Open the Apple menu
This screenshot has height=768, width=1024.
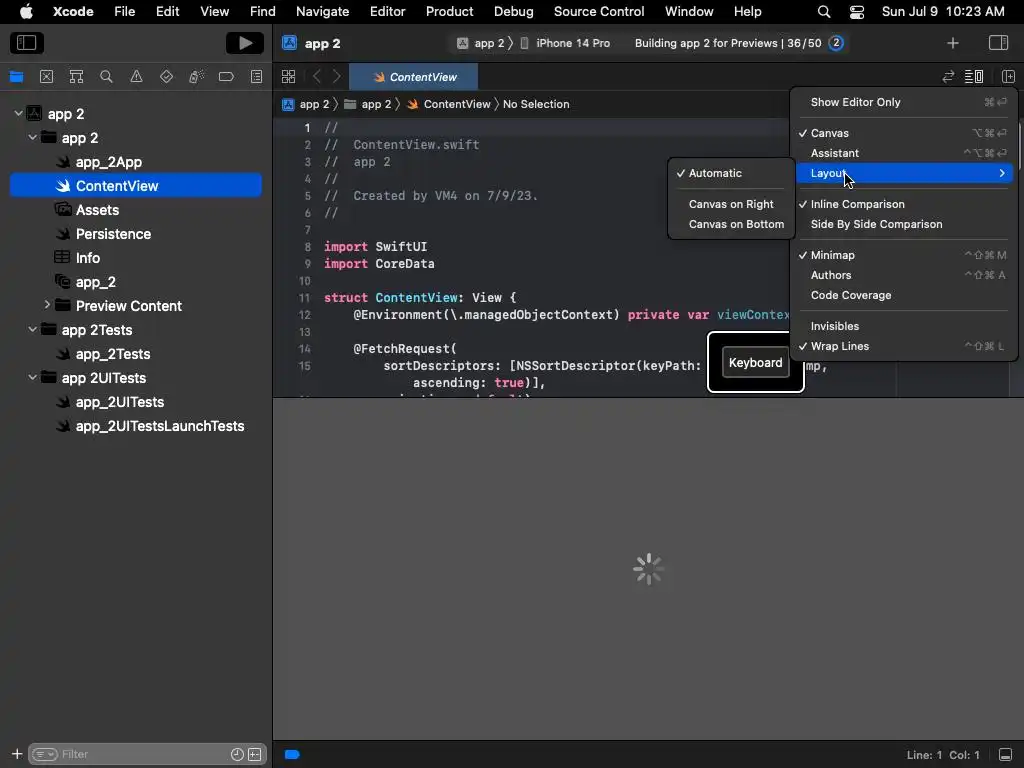[x=26, y=12]
